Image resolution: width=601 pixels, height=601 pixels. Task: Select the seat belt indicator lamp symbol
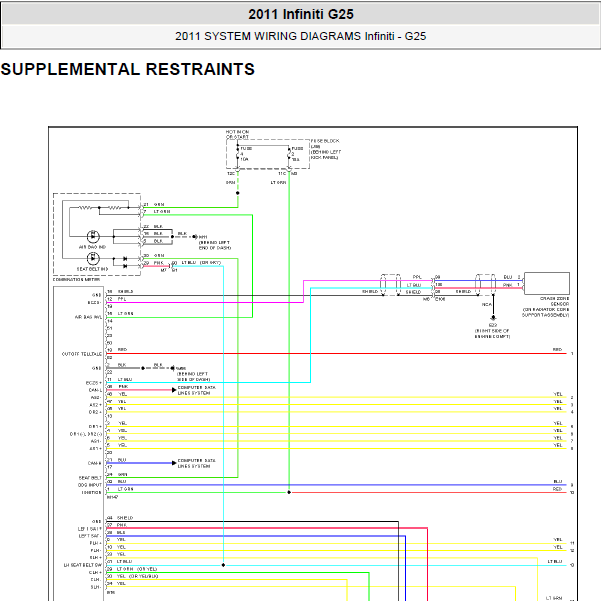93,259
